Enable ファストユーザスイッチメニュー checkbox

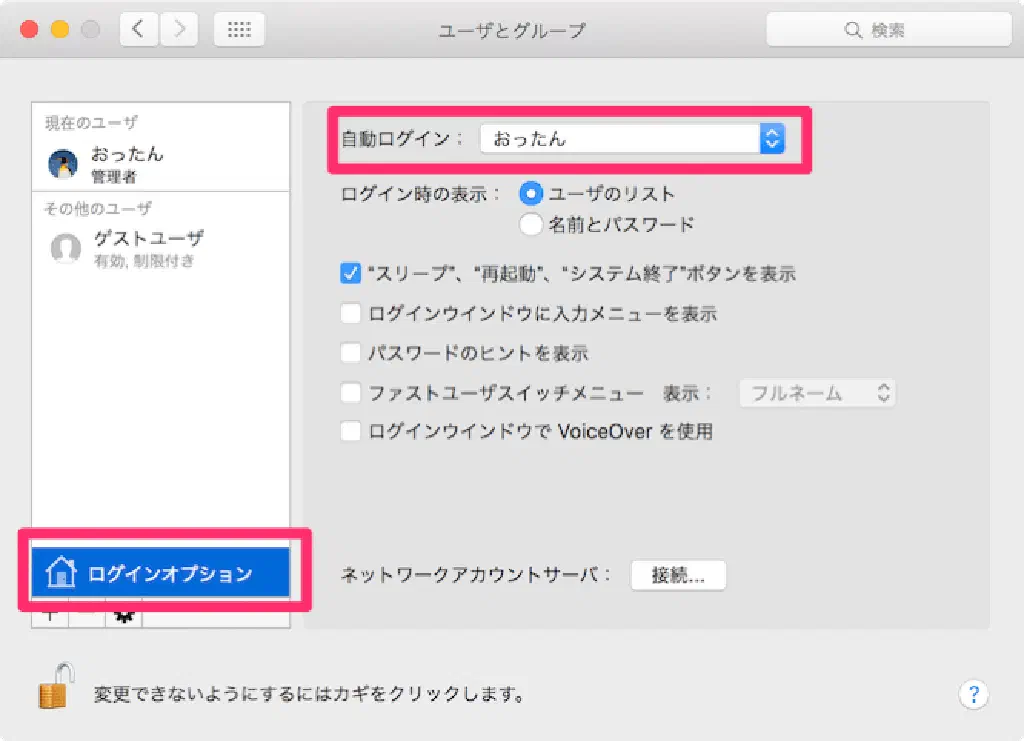pyautogui.click(x=350, y=393)
